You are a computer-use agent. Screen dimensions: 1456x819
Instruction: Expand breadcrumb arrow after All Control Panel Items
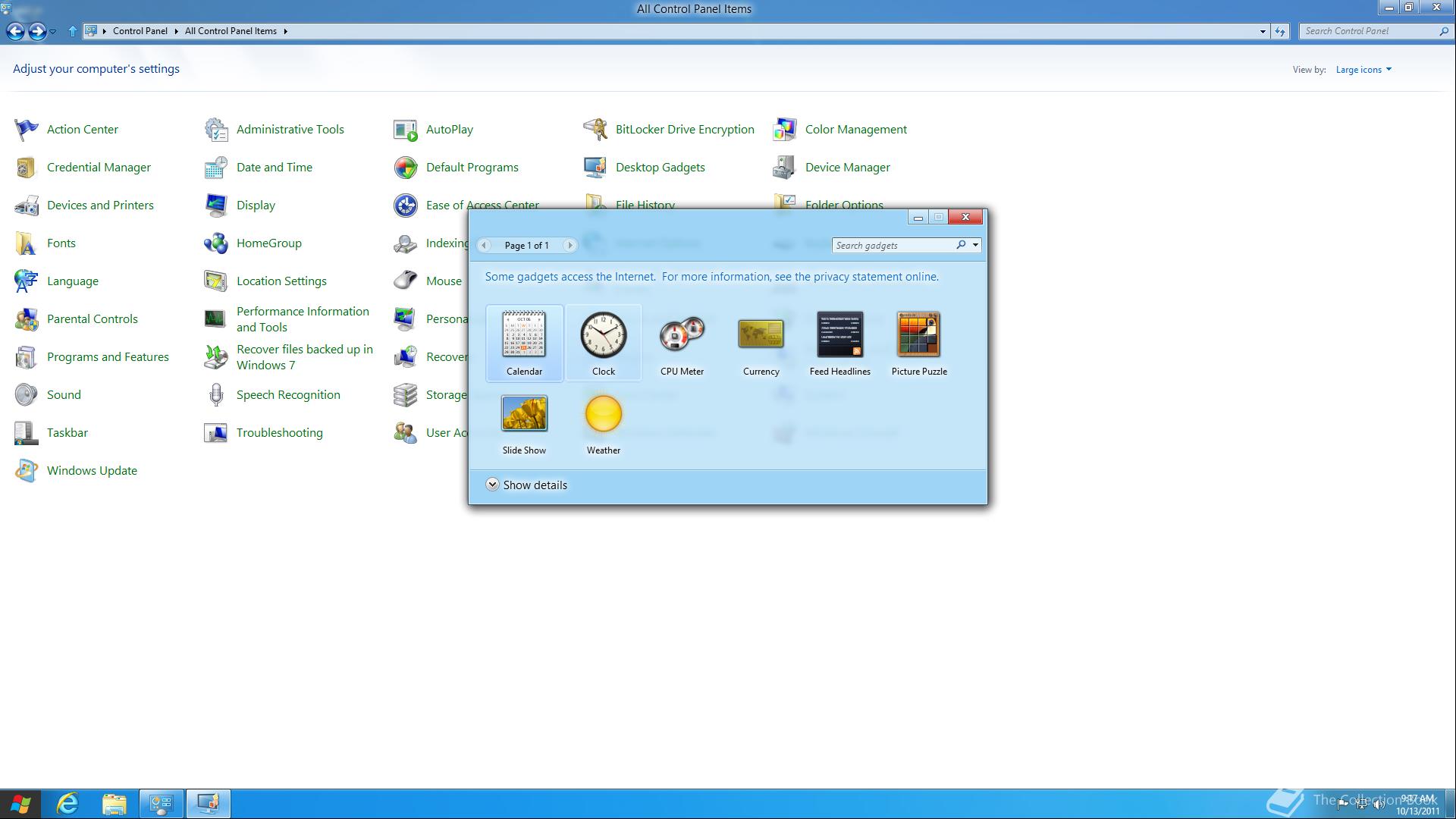point(286,31)
